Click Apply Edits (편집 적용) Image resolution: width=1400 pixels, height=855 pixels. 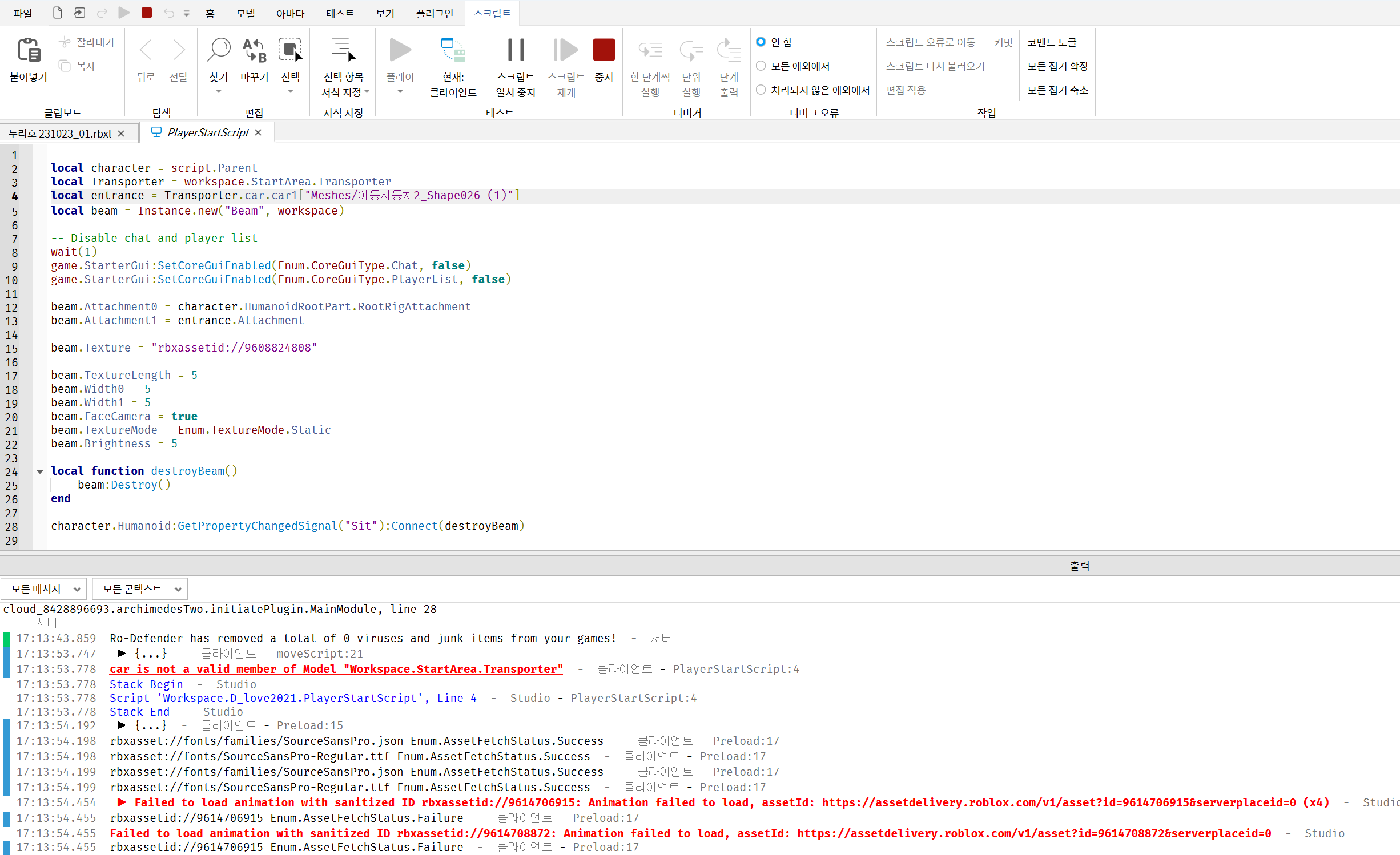tap(906, 90)
